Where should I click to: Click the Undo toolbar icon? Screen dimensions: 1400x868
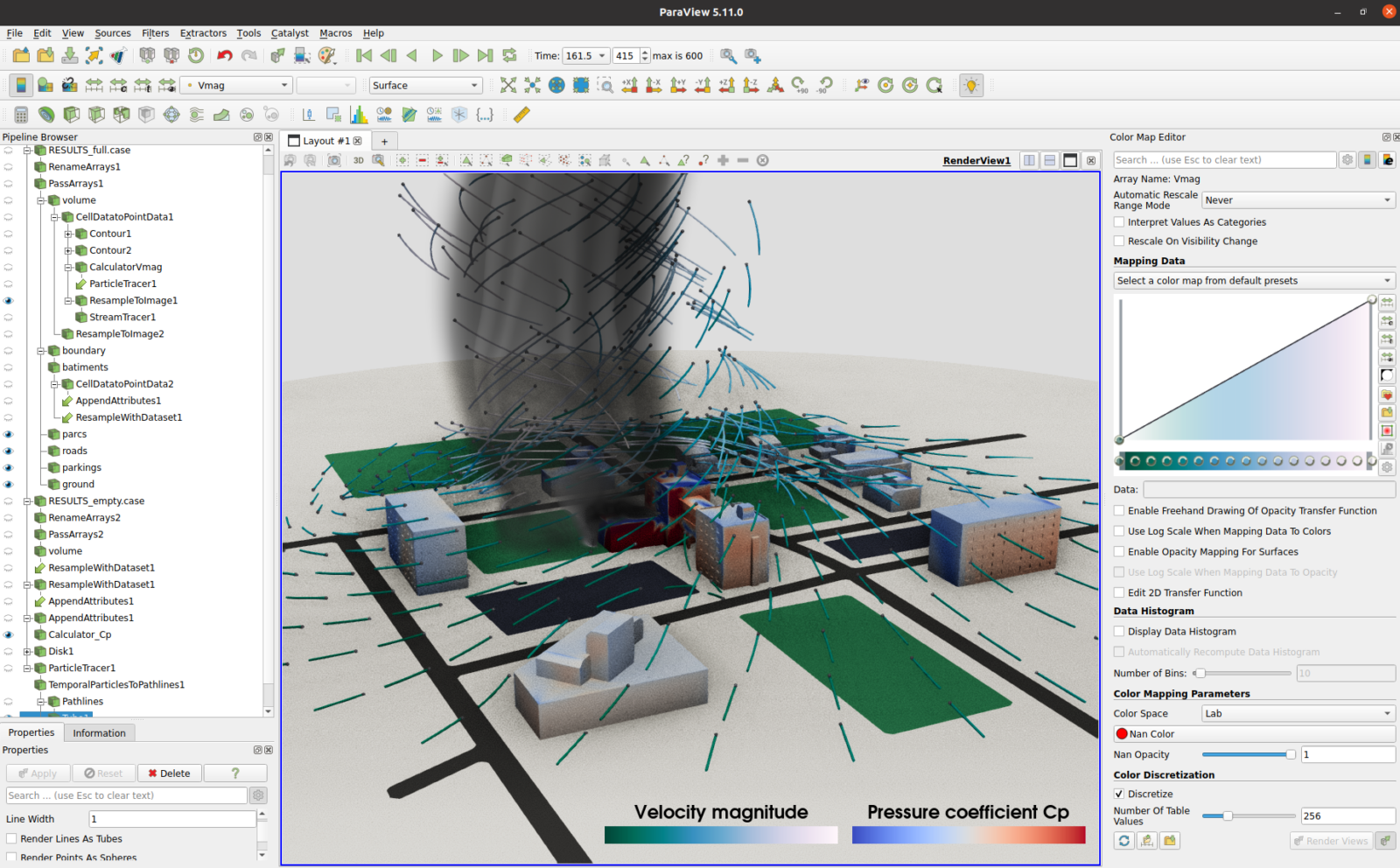[226, 55]
